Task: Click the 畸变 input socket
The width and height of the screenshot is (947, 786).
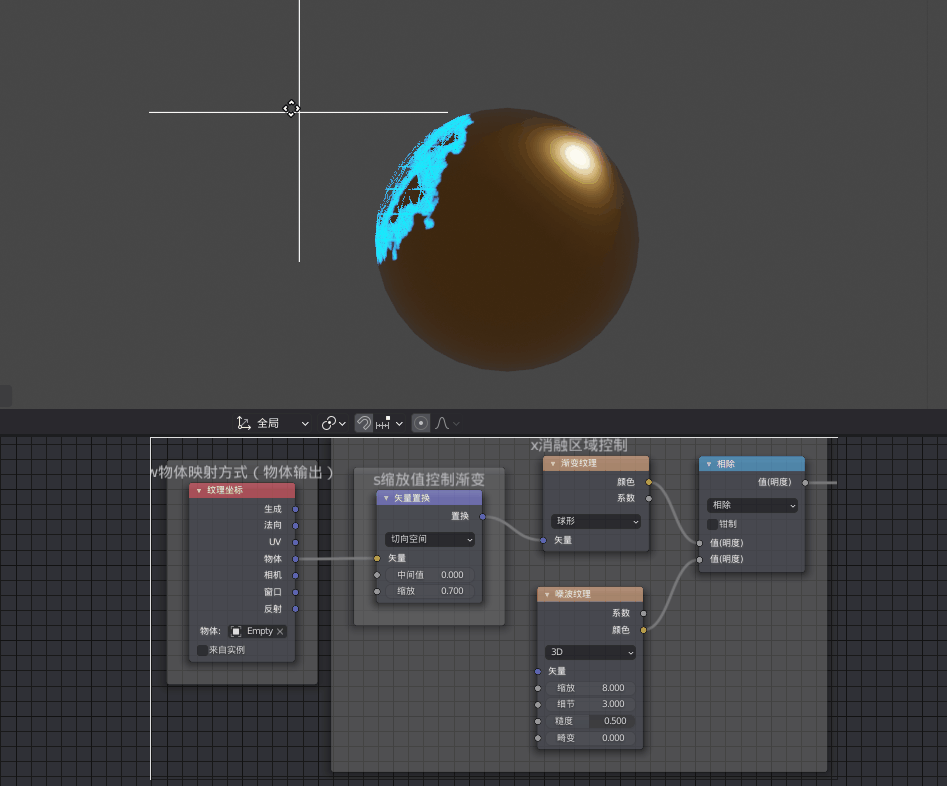Action: (x=538, y=738)
